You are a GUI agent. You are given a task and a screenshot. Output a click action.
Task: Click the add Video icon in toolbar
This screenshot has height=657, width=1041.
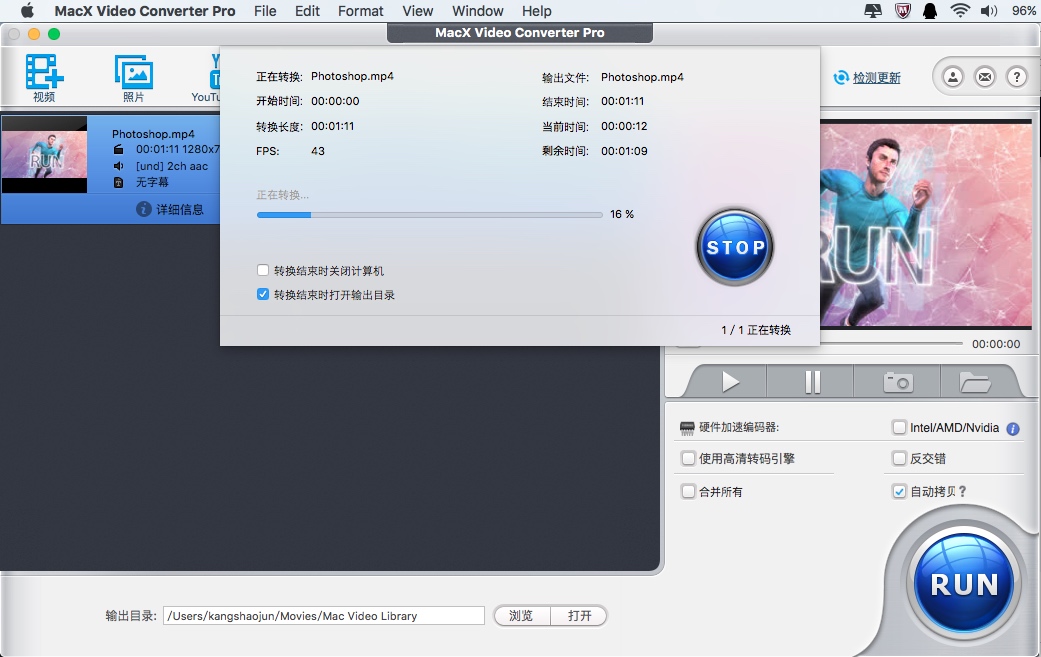44,72
